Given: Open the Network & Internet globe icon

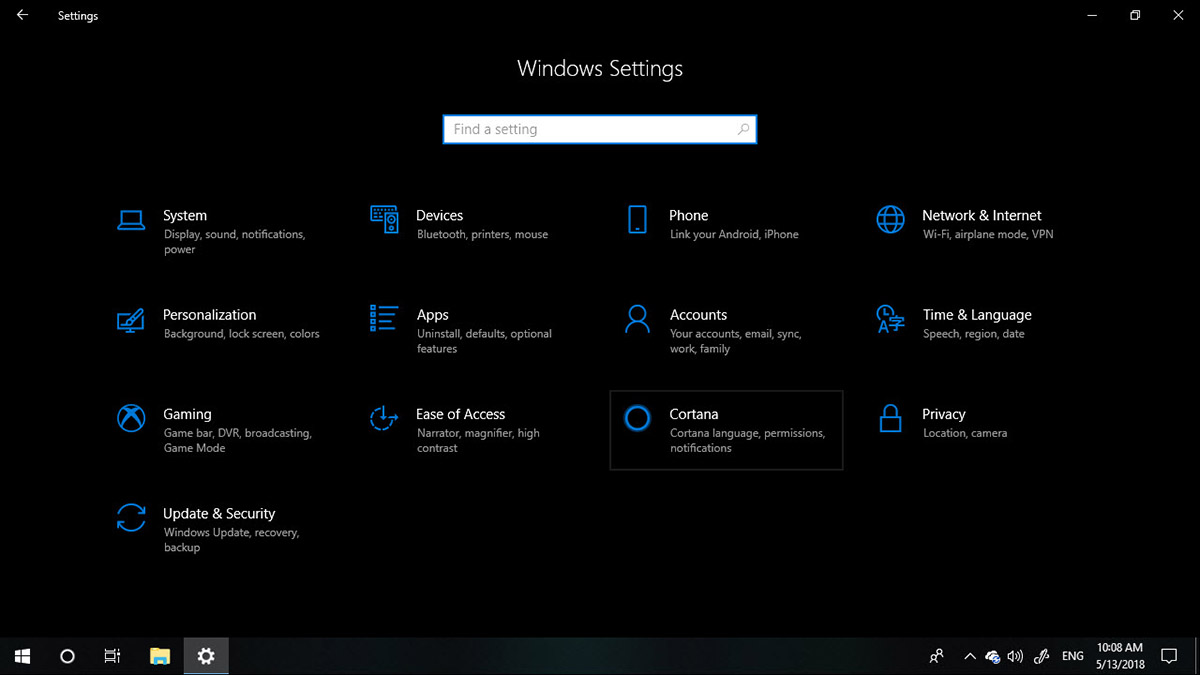Looking at the screenshot, I should pyautogui.click(x=890, y=220).
